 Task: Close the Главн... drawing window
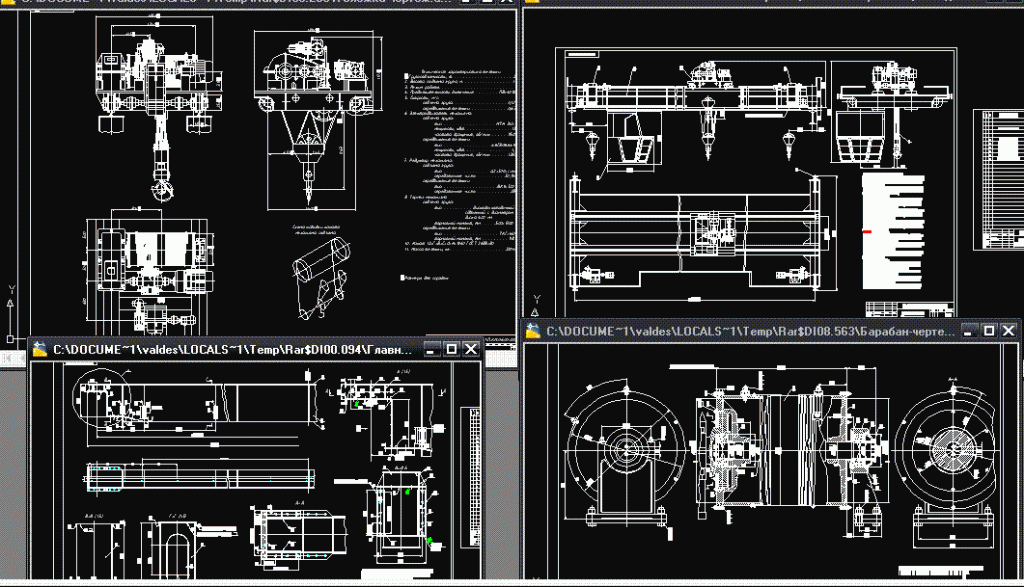(x=471, y=349)
